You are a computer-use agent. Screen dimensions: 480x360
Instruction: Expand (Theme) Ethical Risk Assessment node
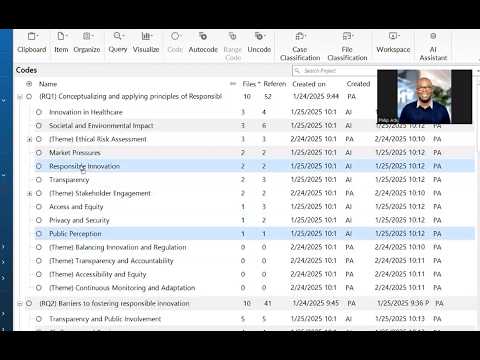29,139
